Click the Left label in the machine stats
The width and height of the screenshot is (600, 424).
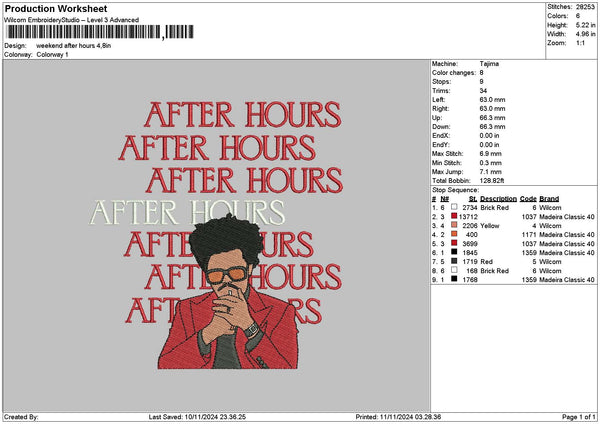click(x=438, y=100)
